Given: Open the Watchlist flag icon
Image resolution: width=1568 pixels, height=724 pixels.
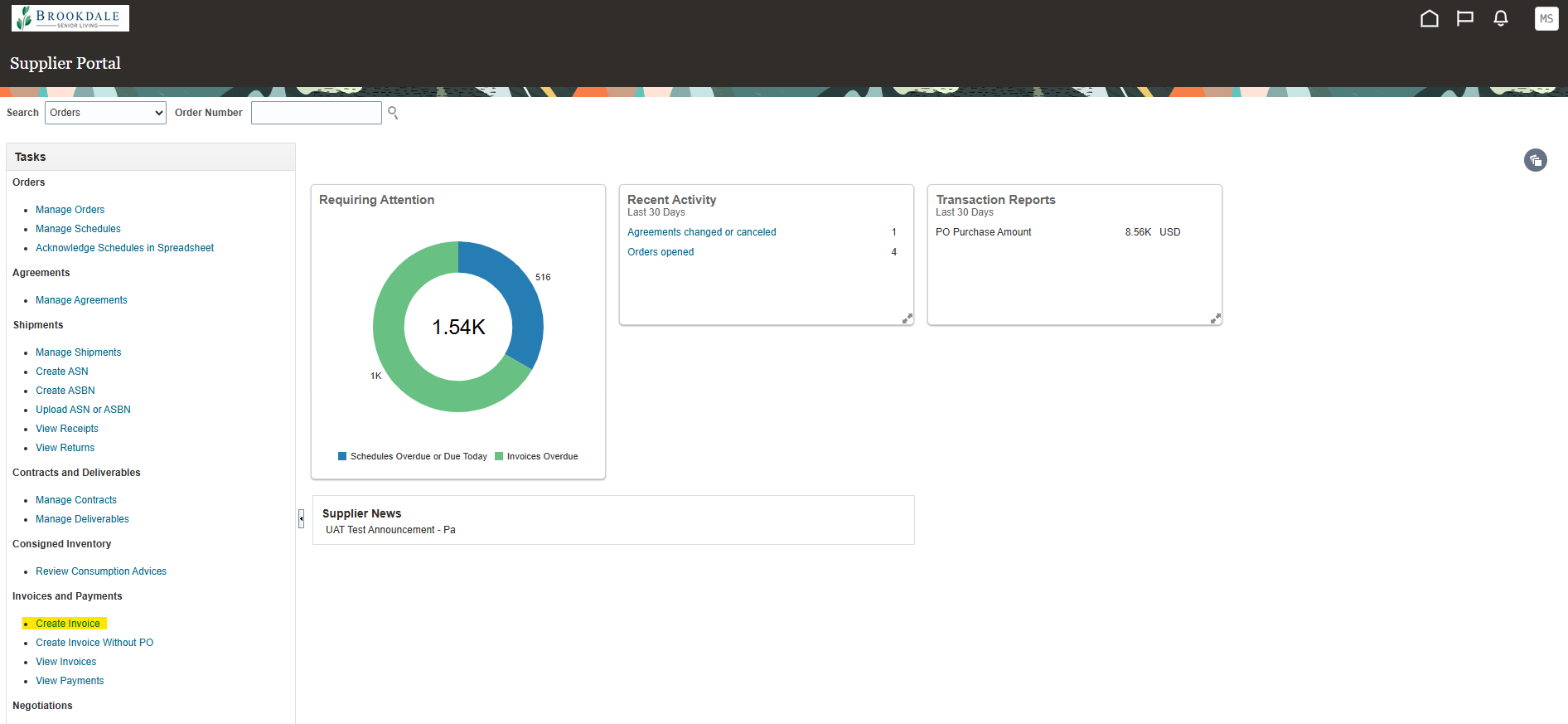Looking at the screenshot, I should pos(1465,18).
